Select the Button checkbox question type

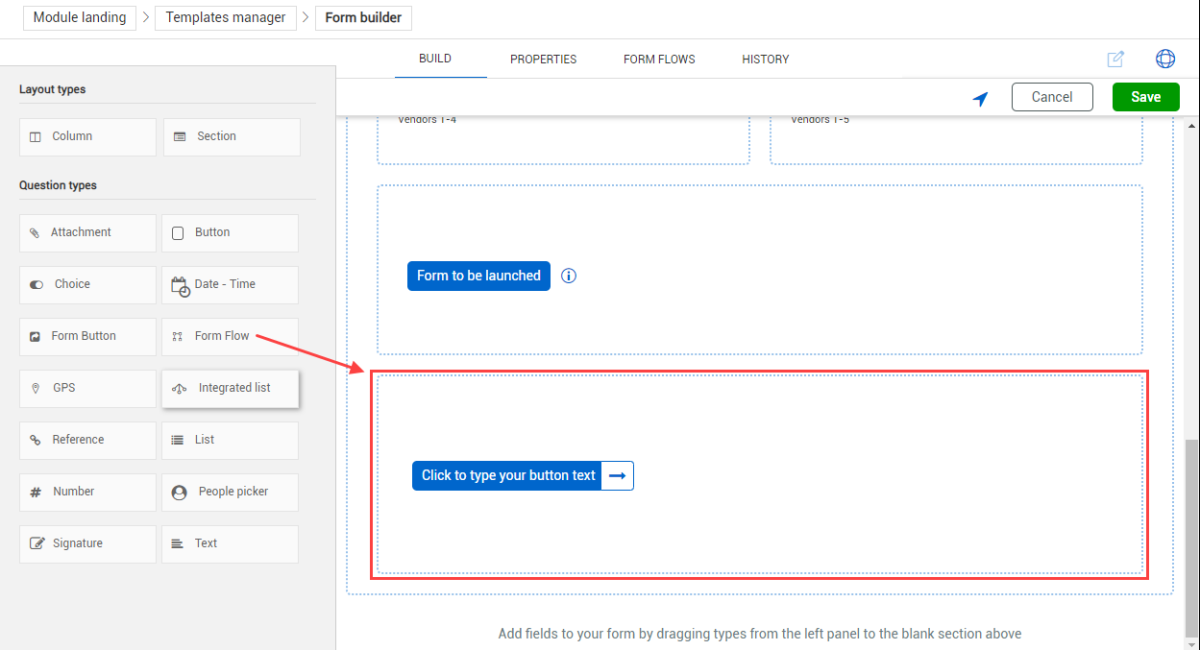coord(230,233)
